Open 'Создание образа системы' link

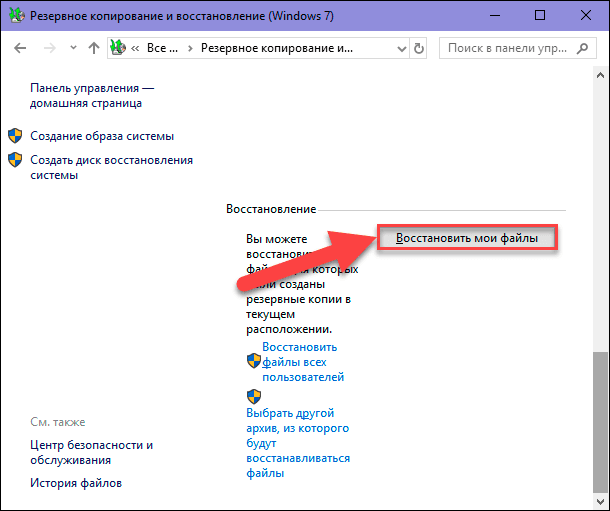coord(102,136)
